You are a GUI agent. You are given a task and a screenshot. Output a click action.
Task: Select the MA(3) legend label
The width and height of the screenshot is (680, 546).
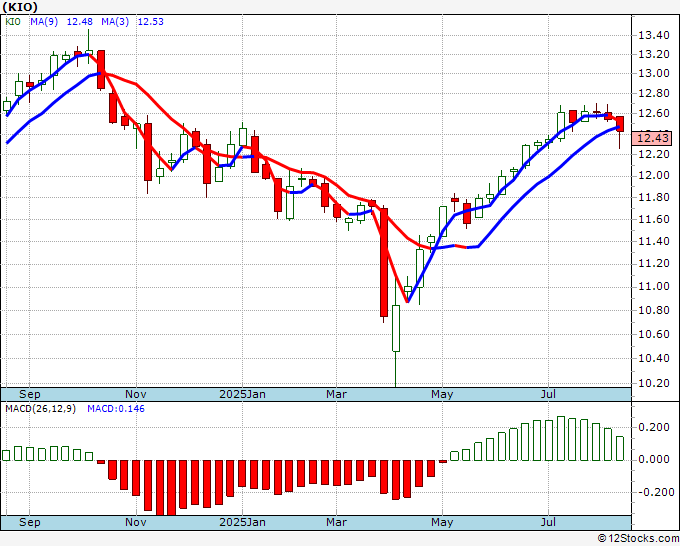[x=115, y=21]
